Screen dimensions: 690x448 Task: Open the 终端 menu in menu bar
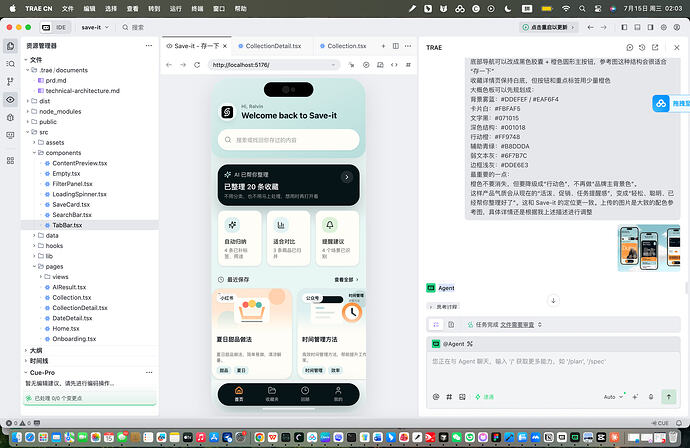pos(197,8)
